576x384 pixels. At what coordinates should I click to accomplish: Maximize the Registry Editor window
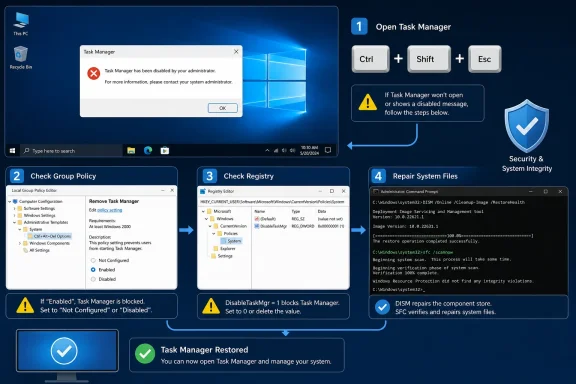coord(332,191)
